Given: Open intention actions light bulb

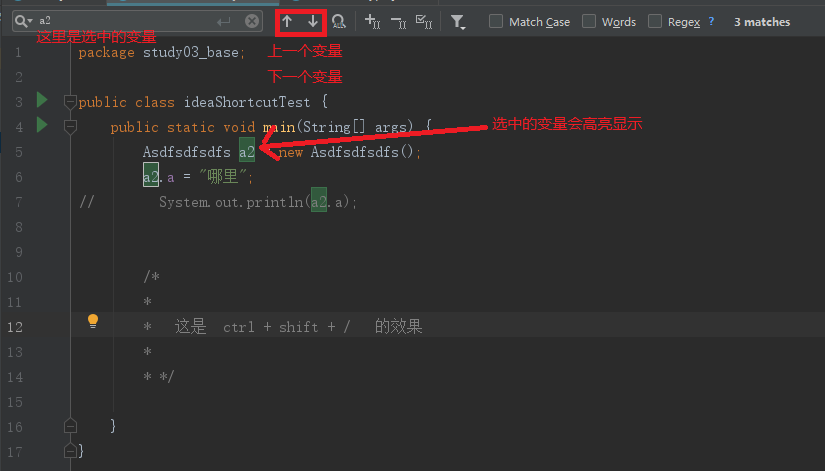Looking at the screenshot, I should 93,321.
